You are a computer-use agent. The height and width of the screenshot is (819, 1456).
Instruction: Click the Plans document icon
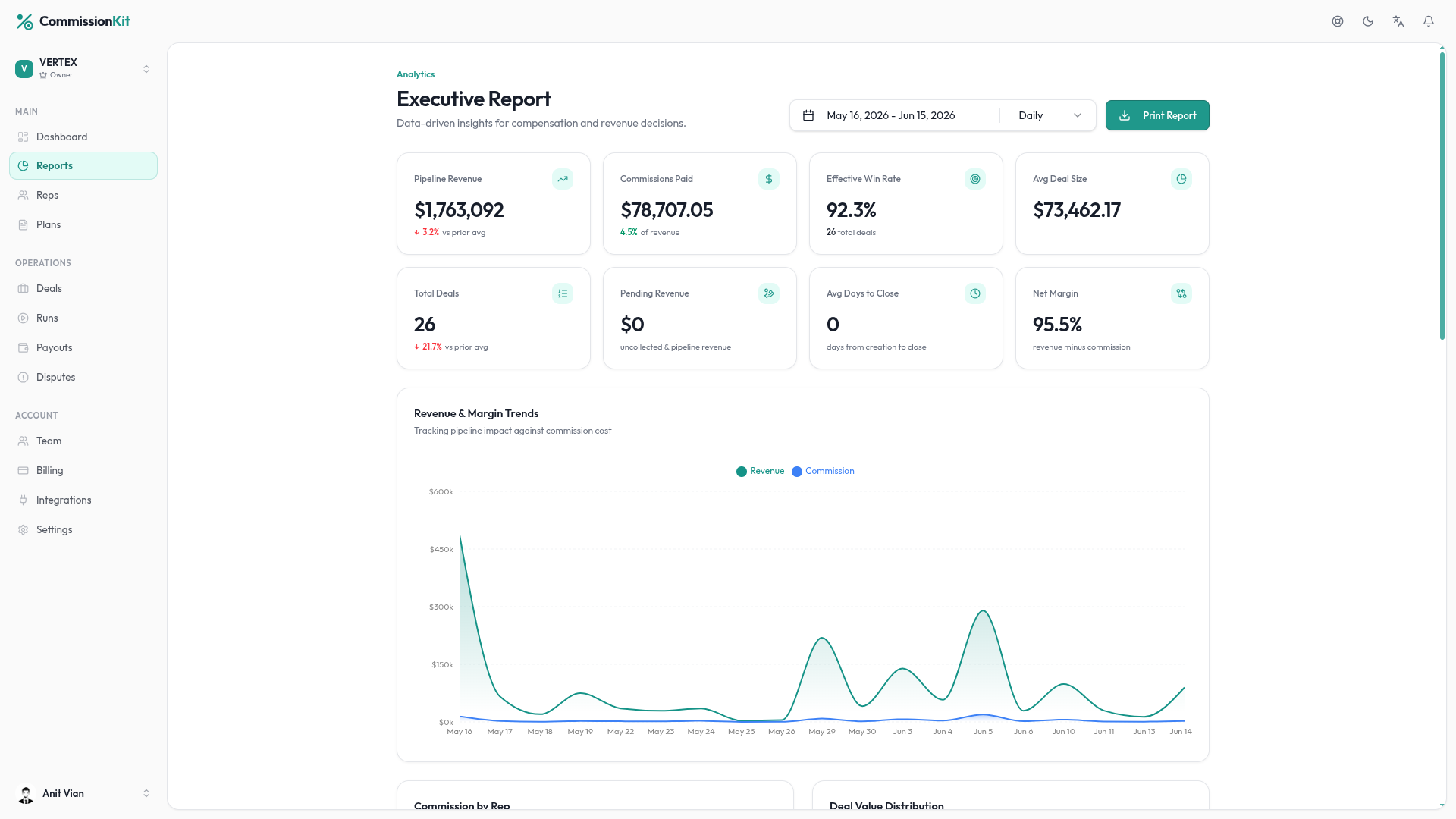[x=24, y=224]
